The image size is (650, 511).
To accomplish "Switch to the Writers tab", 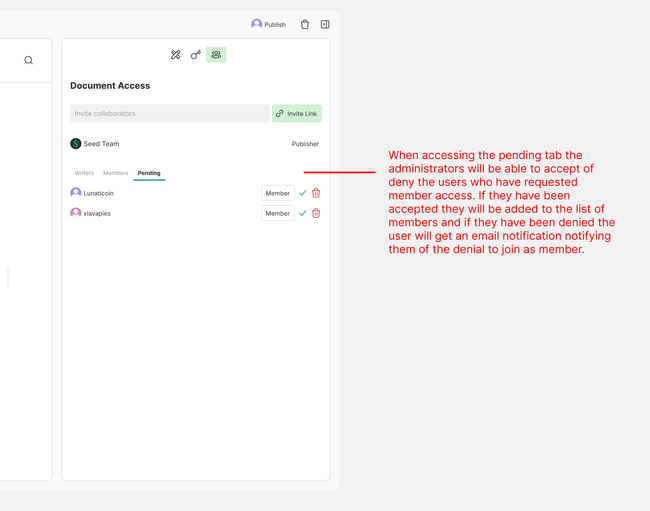I will coord(84,173).
